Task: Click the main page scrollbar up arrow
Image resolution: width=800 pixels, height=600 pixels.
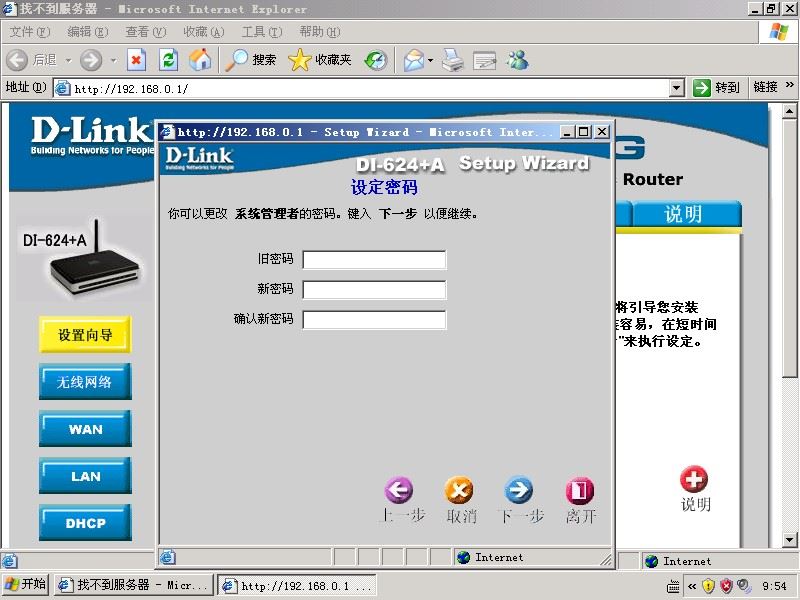Action: [x=789, y=111]
